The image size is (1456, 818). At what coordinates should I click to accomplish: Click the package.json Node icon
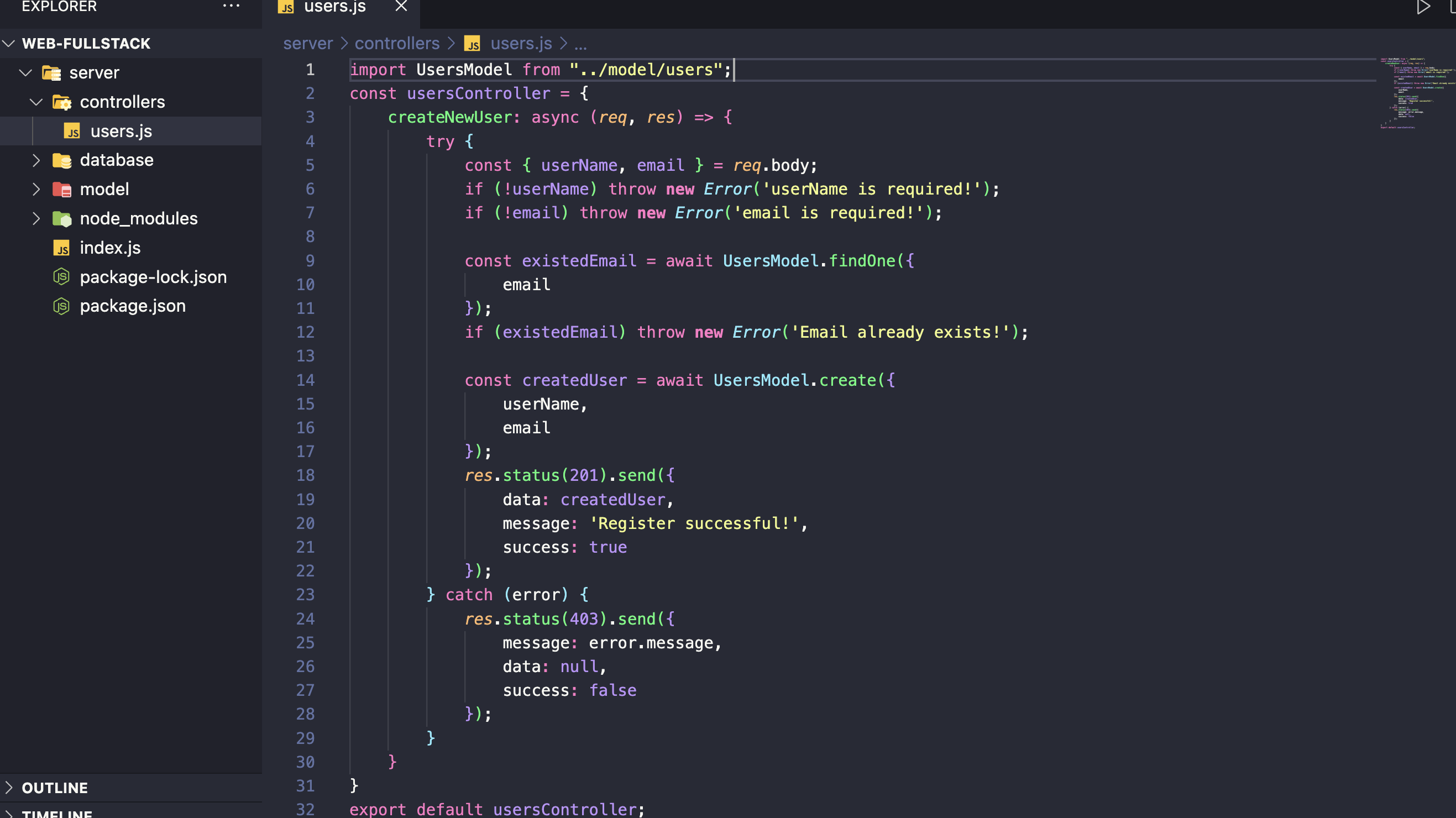point(61,306)
